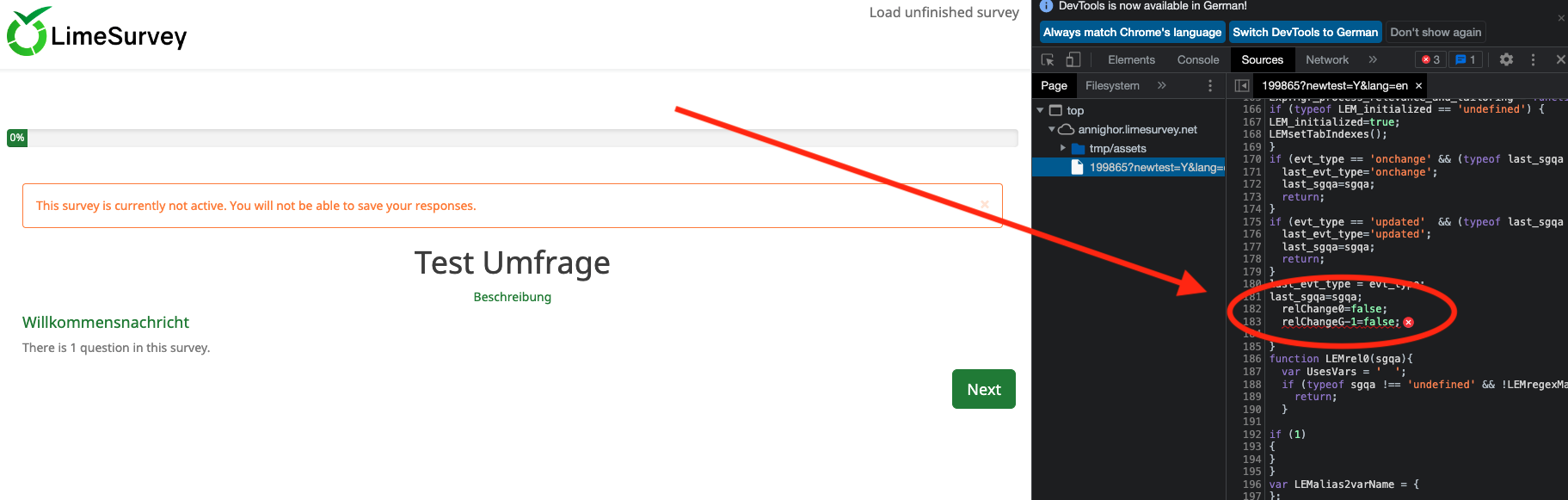This screenshot has height=500, width=1568.
Task: Toggle the device toolbar icon
Action: (x=1073, y=59)
